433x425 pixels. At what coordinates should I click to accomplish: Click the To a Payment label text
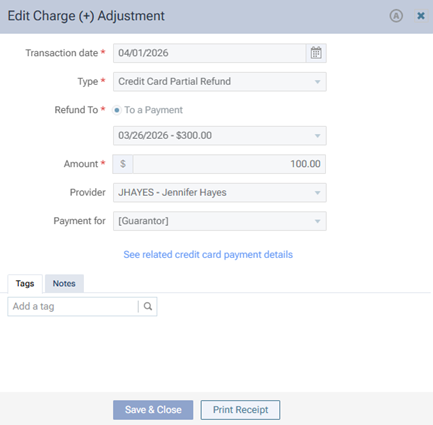point(153,110)
